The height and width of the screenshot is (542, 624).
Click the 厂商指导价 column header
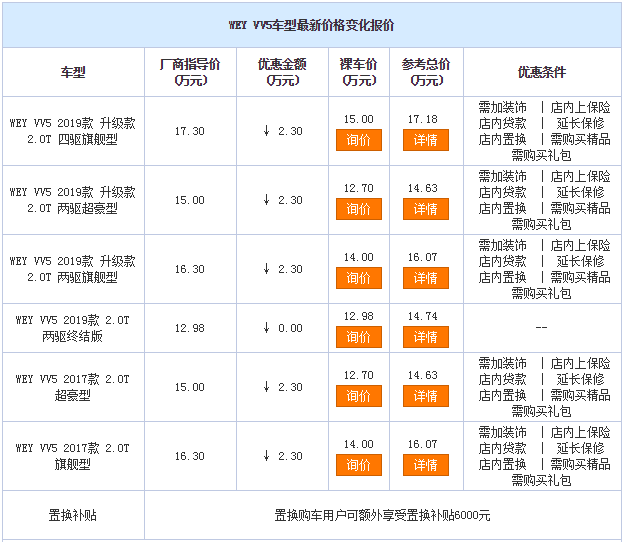(190, 72)
